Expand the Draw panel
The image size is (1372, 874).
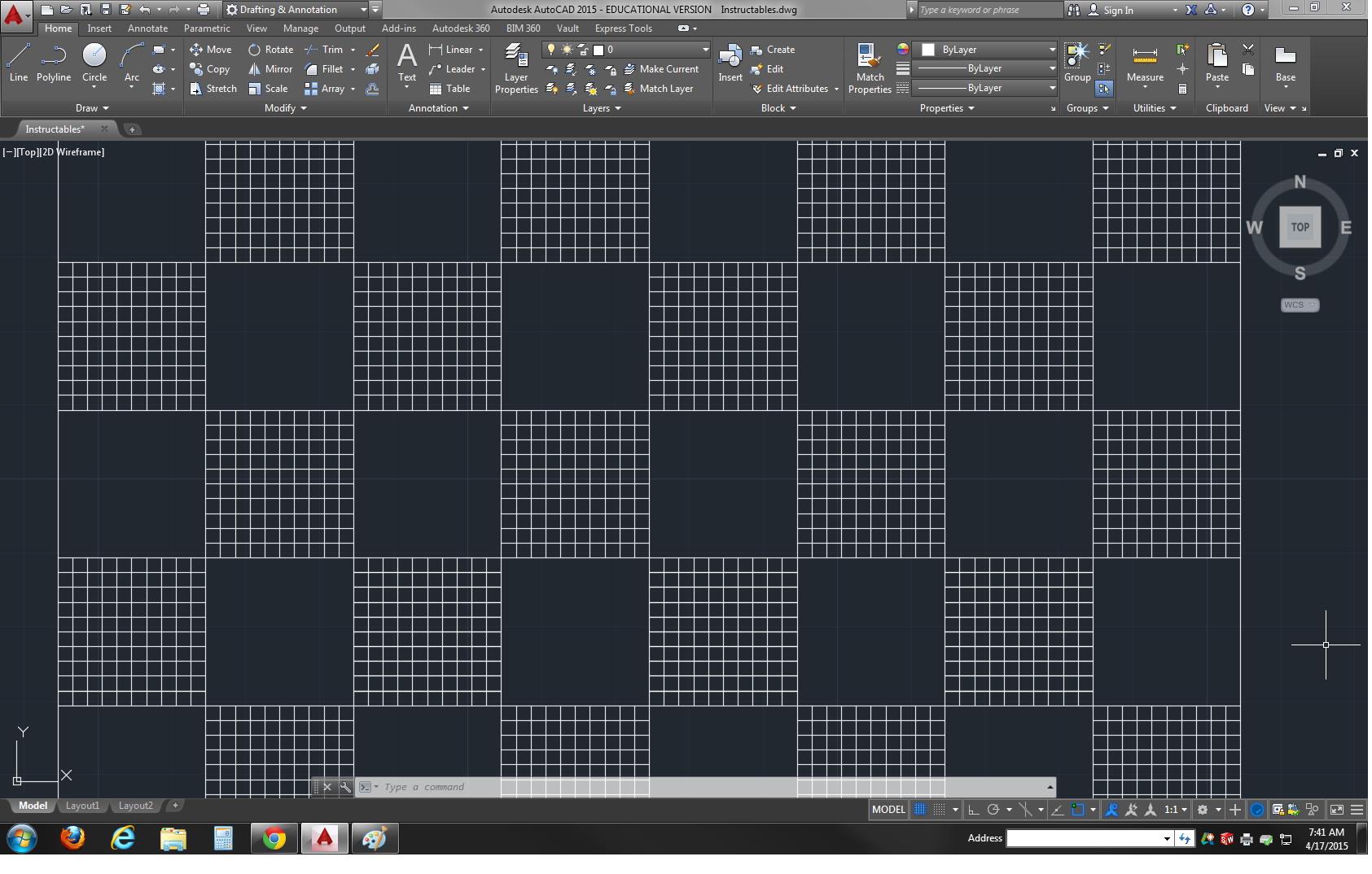[x=92, y=108]
